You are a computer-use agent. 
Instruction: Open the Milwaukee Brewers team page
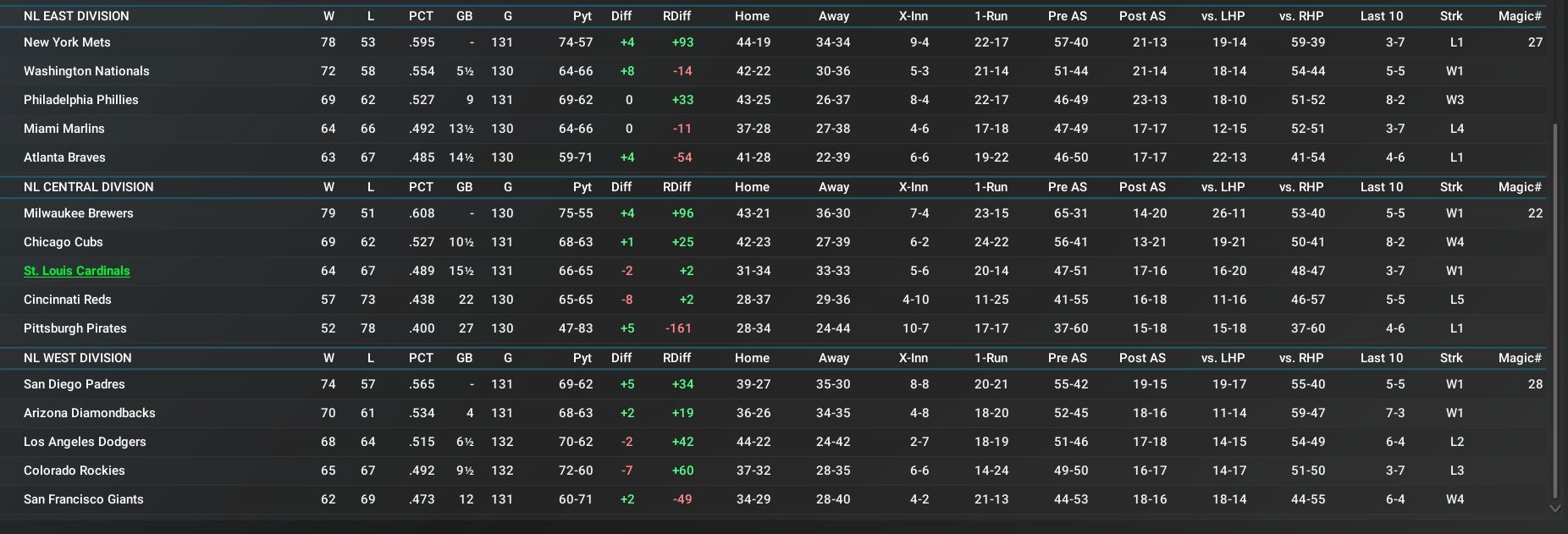79,213
